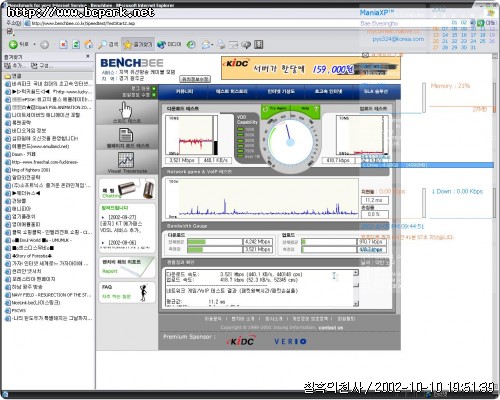The height and width of the screenshot is (400, 500).
Task: Open the freechal.com favorite link
Action: click(42, 162)
